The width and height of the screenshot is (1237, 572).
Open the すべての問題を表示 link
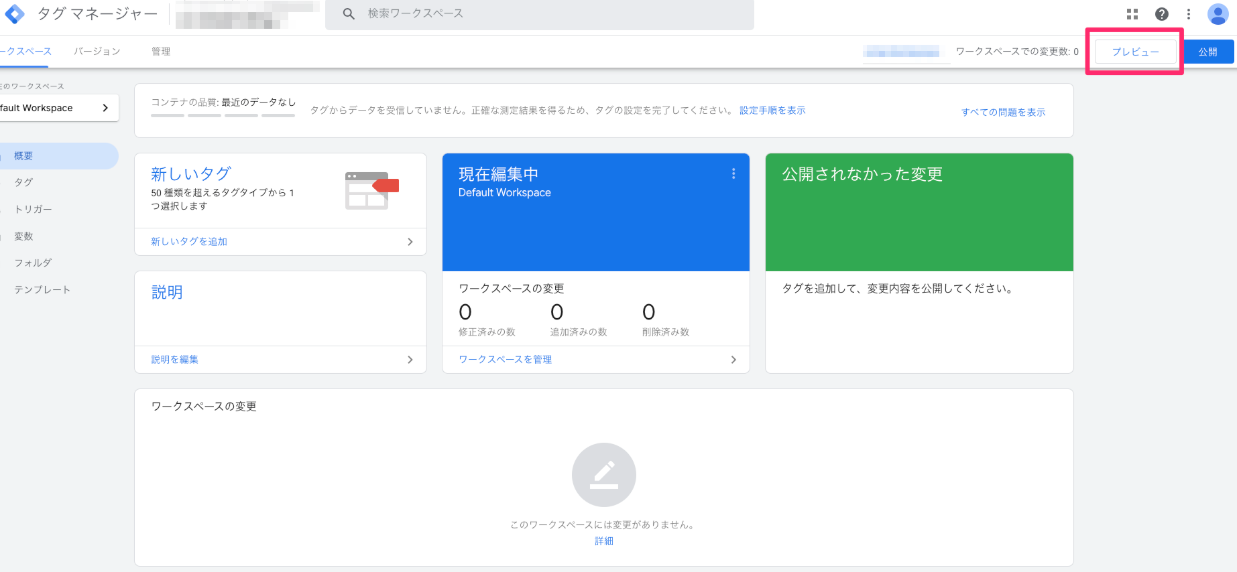coord(1003,113)
